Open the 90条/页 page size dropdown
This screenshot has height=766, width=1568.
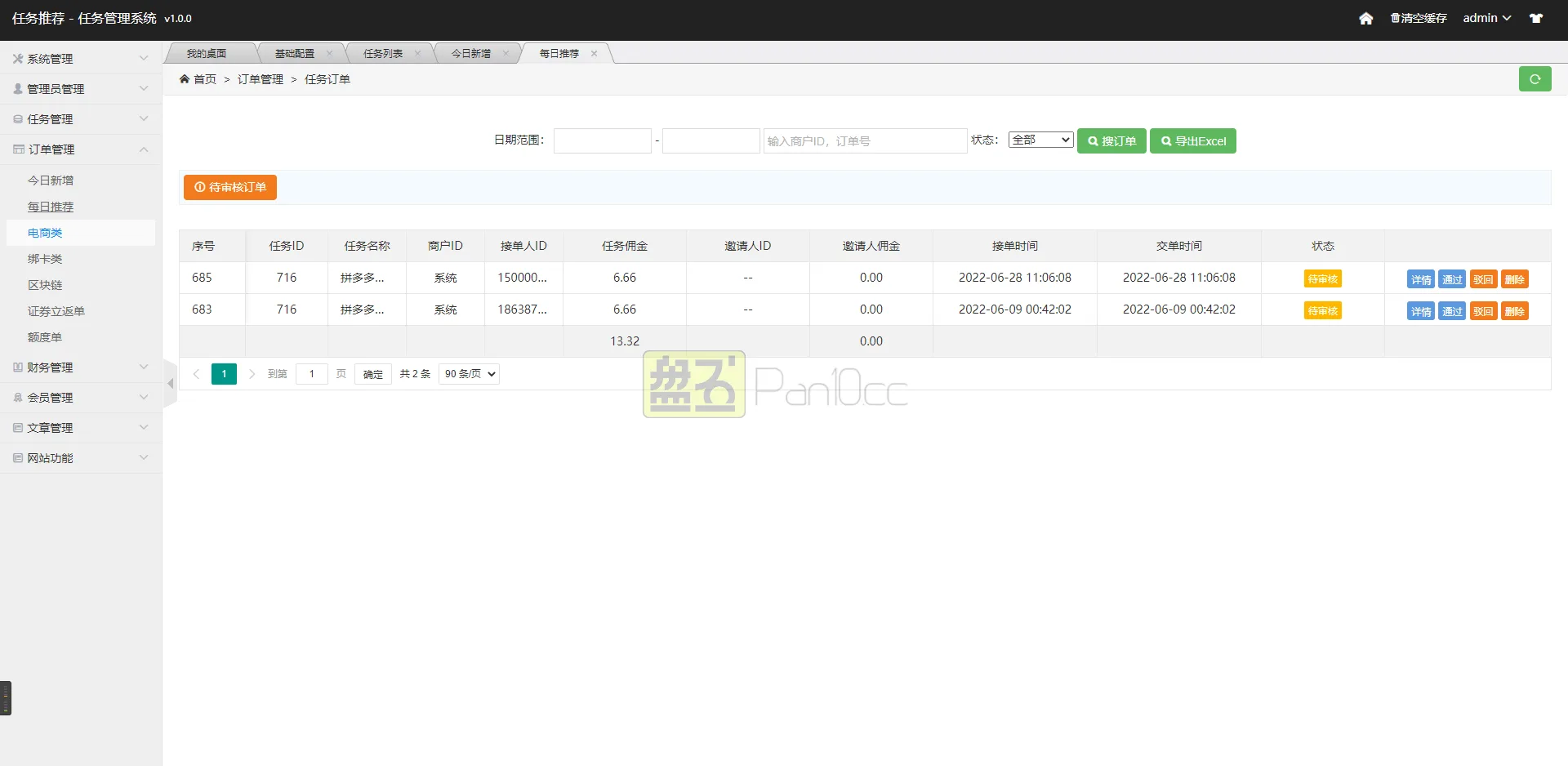click(468, 373)
